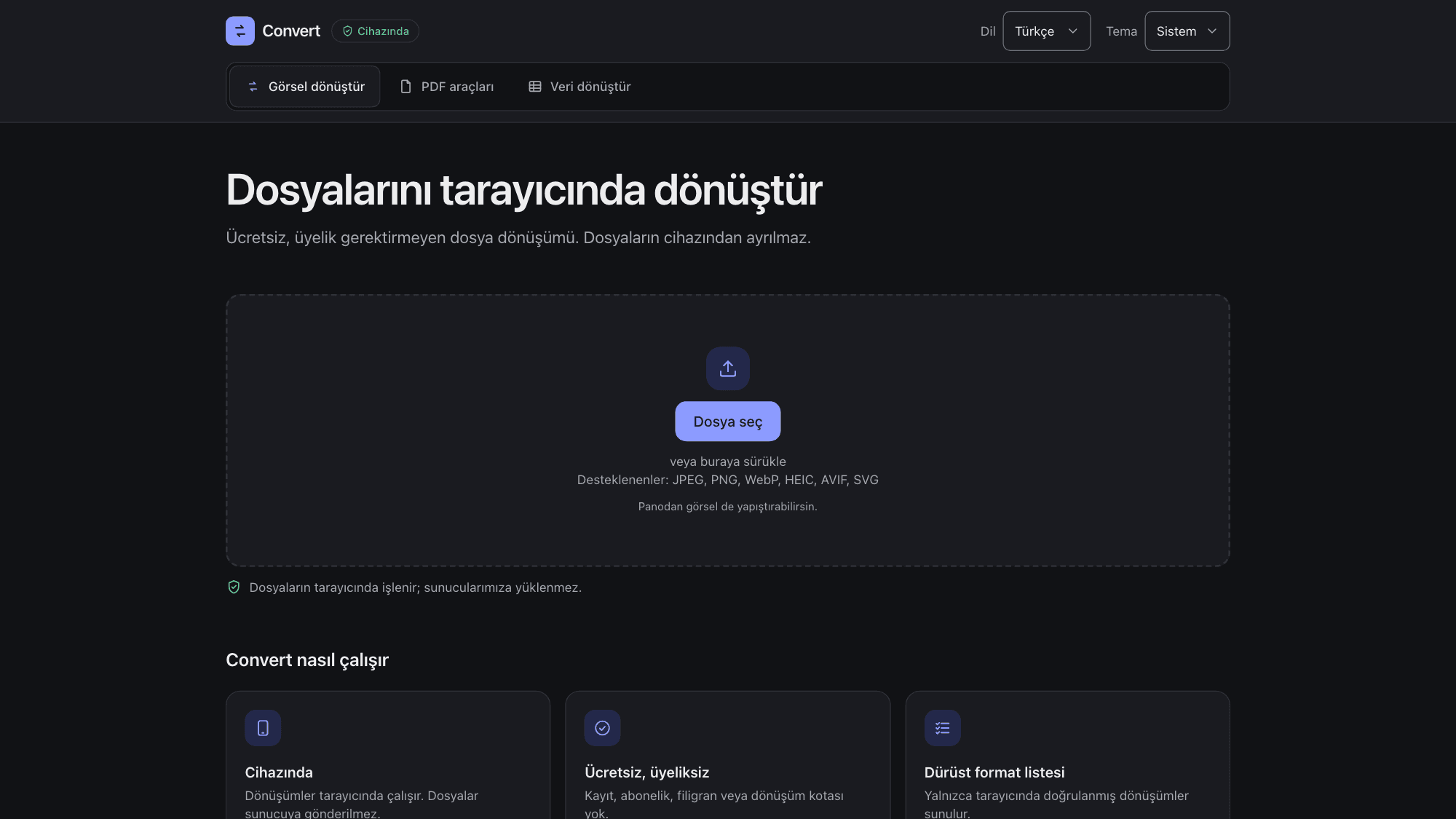Click the 'Dil' label
The image size is (1456, 819).
987,31
